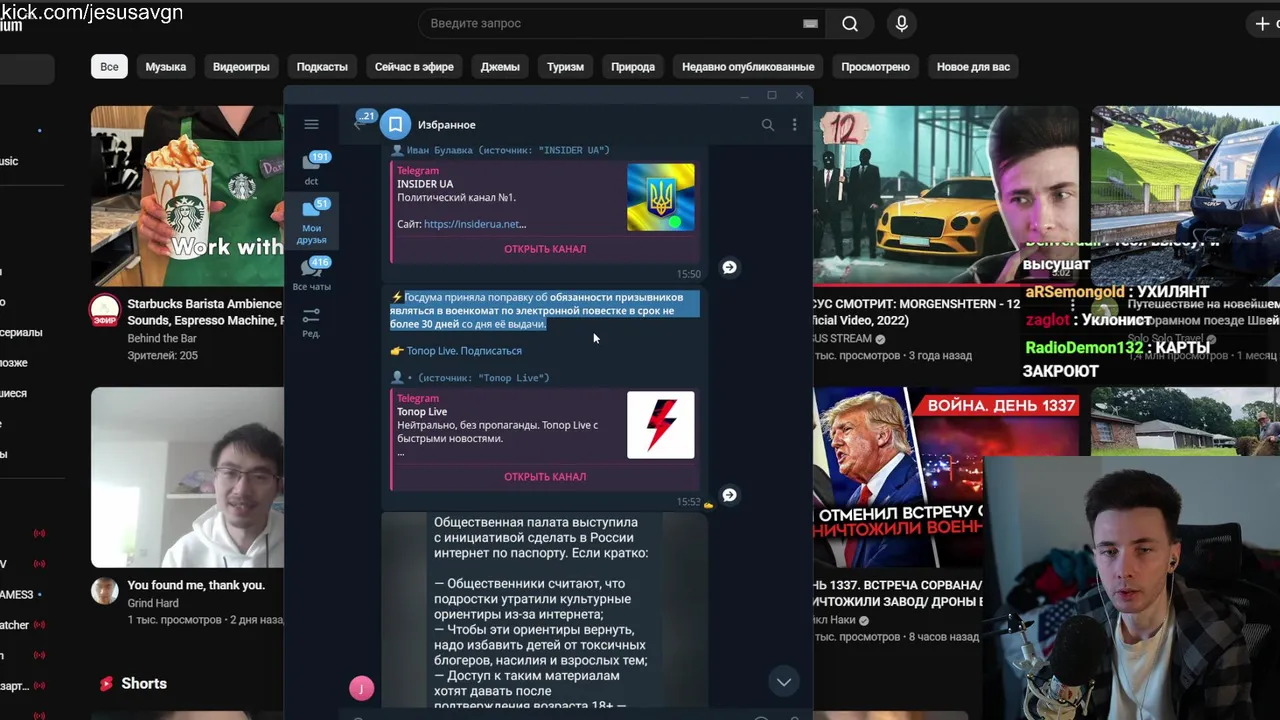1280x720 pixels.
Task: Open INSIDER UA channel button
Action: (x=545, y=249)
